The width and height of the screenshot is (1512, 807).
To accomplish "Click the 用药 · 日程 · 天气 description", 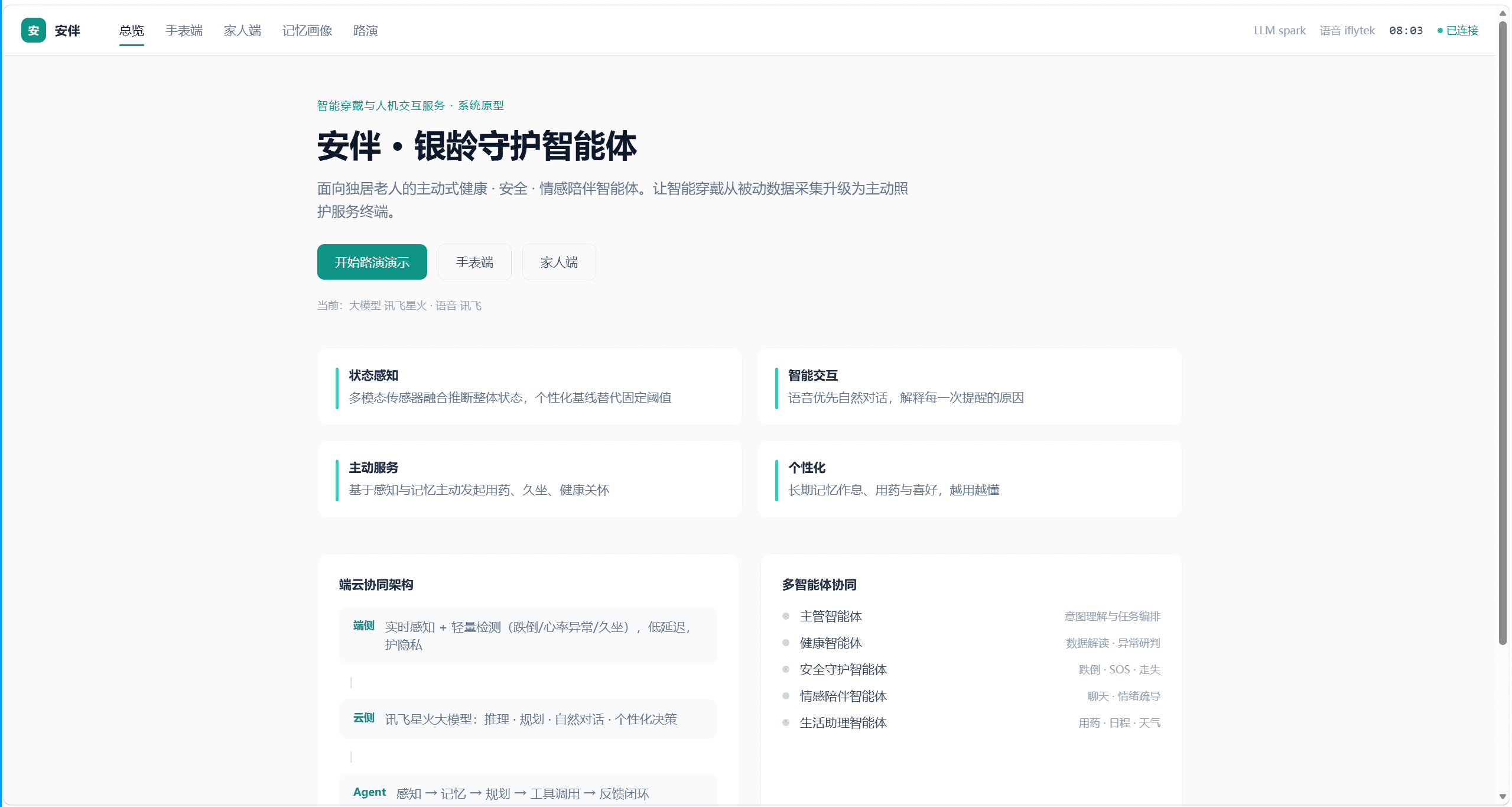I will pos(1119,722).
